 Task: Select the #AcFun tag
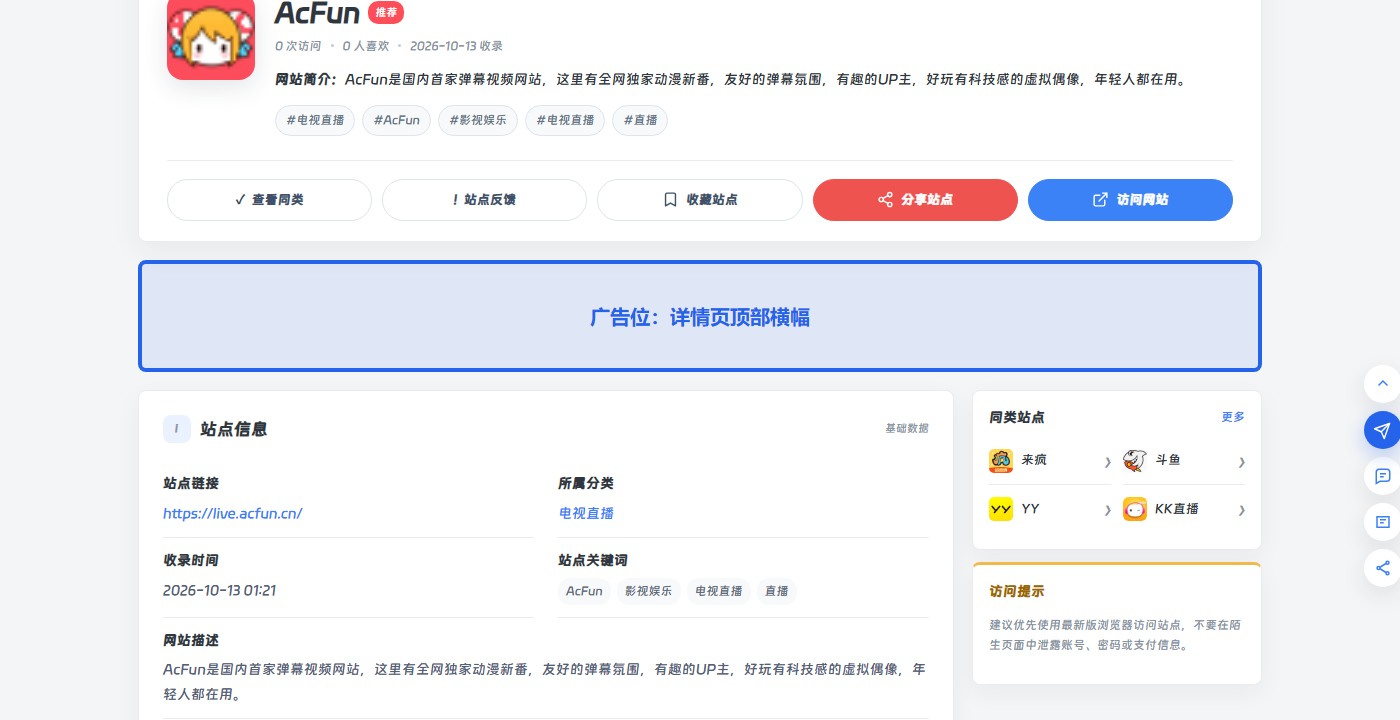(x=397, y=120)
